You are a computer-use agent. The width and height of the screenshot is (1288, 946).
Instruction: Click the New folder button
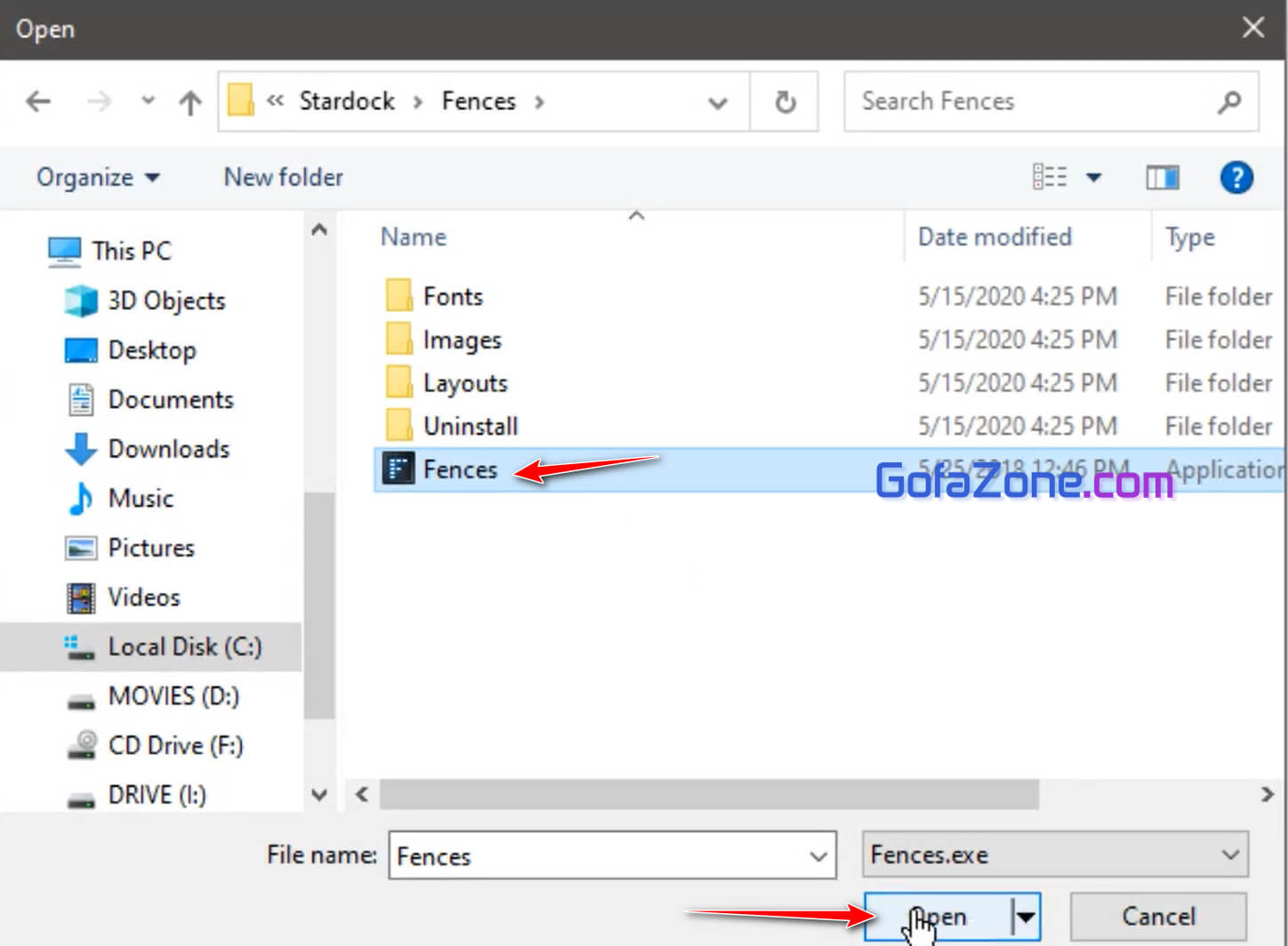(283, 178)
